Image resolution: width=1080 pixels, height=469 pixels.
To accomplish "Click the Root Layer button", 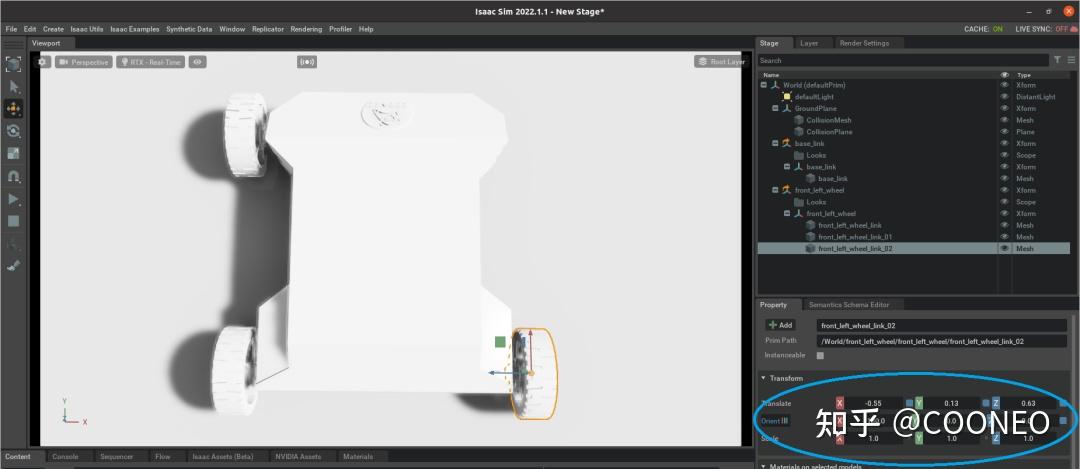I will tap(721, 62).
